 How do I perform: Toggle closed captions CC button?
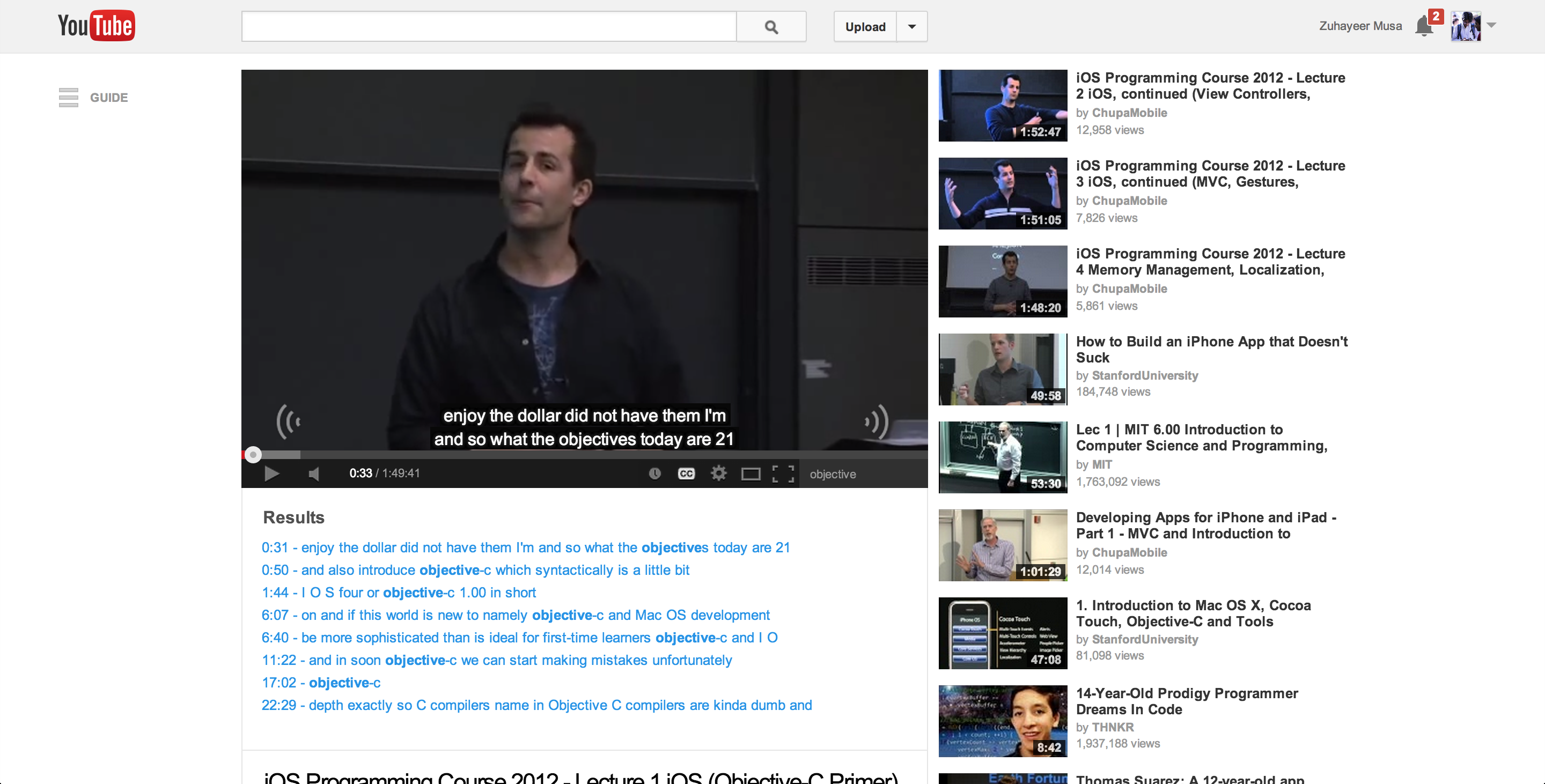click(x=686, y=474)
